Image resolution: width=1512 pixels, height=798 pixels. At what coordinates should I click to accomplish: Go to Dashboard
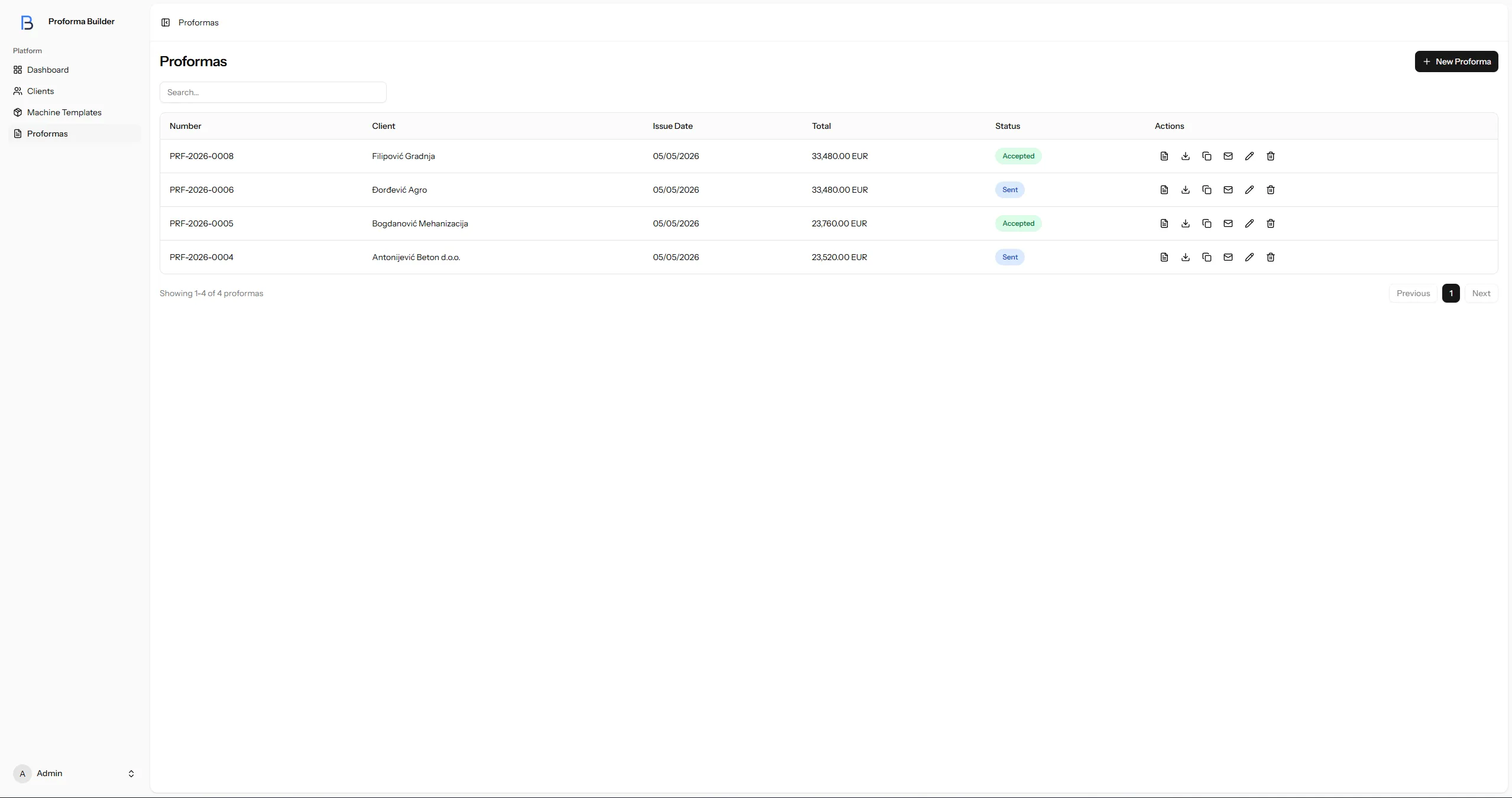[75, 70]
